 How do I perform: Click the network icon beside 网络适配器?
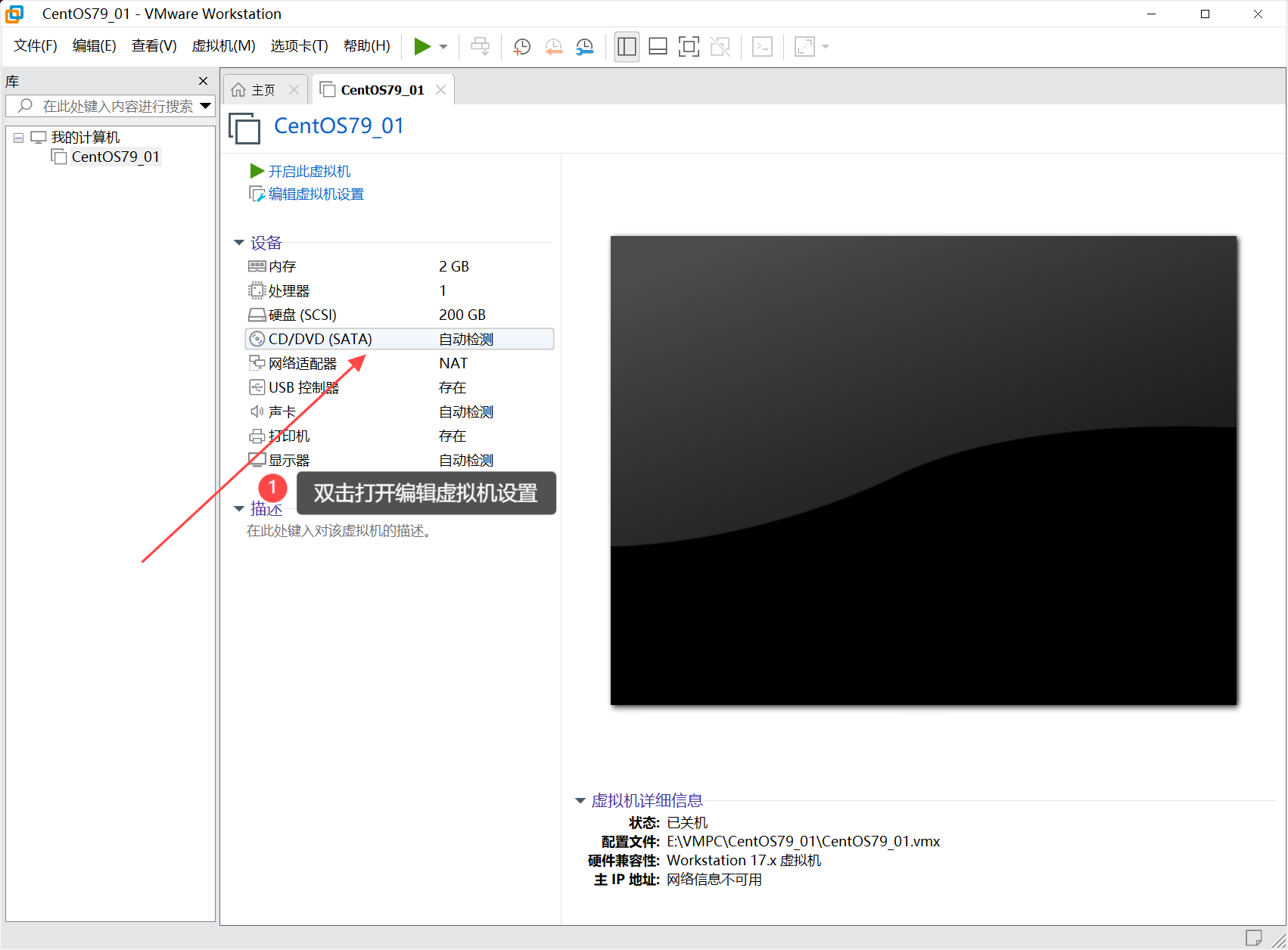(x=257, y=363)
